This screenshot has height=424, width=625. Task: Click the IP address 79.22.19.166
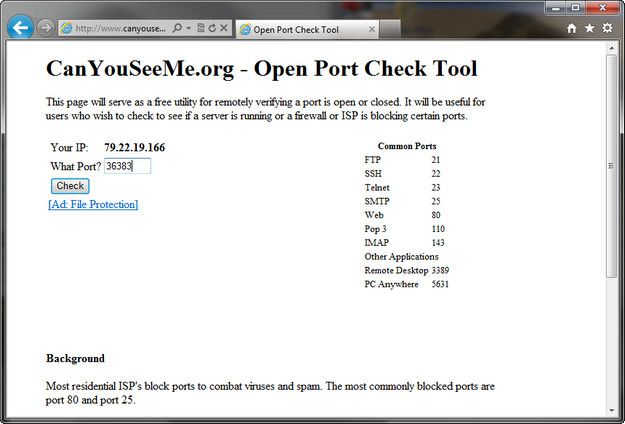(134, 148)
